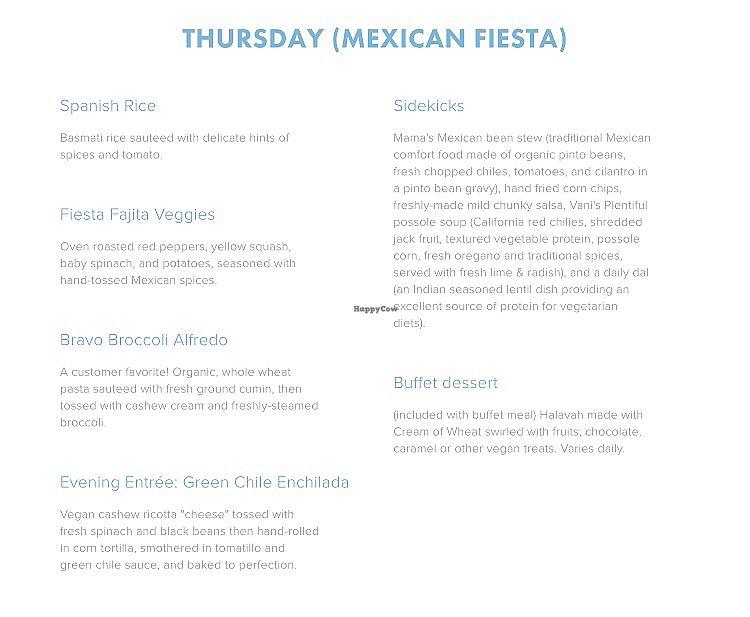Select the oven roasted red peppers description
Screen dimensions: 750x617
[x=177, y=263]
